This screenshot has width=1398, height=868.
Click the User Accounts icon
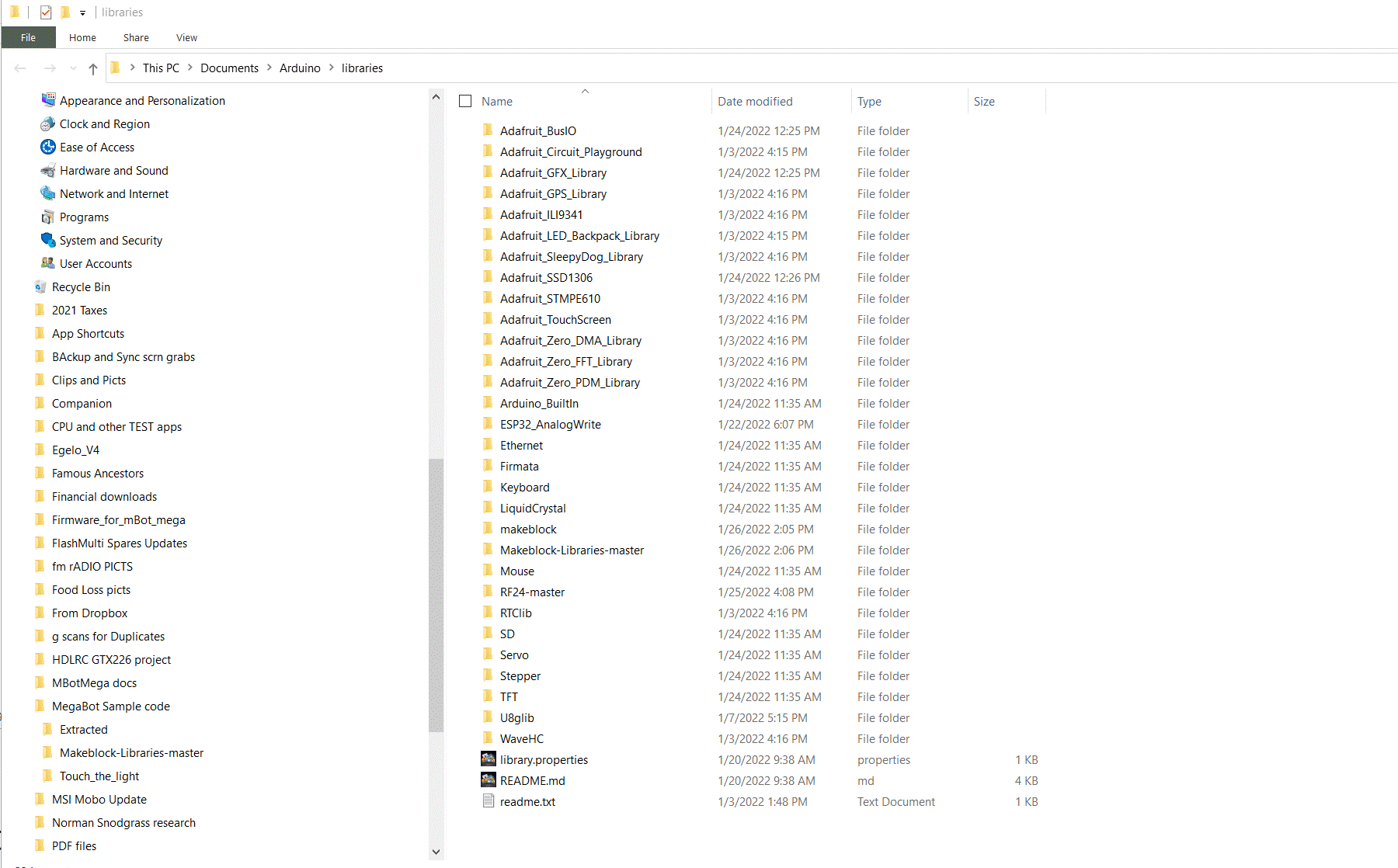tap(48, 263)
